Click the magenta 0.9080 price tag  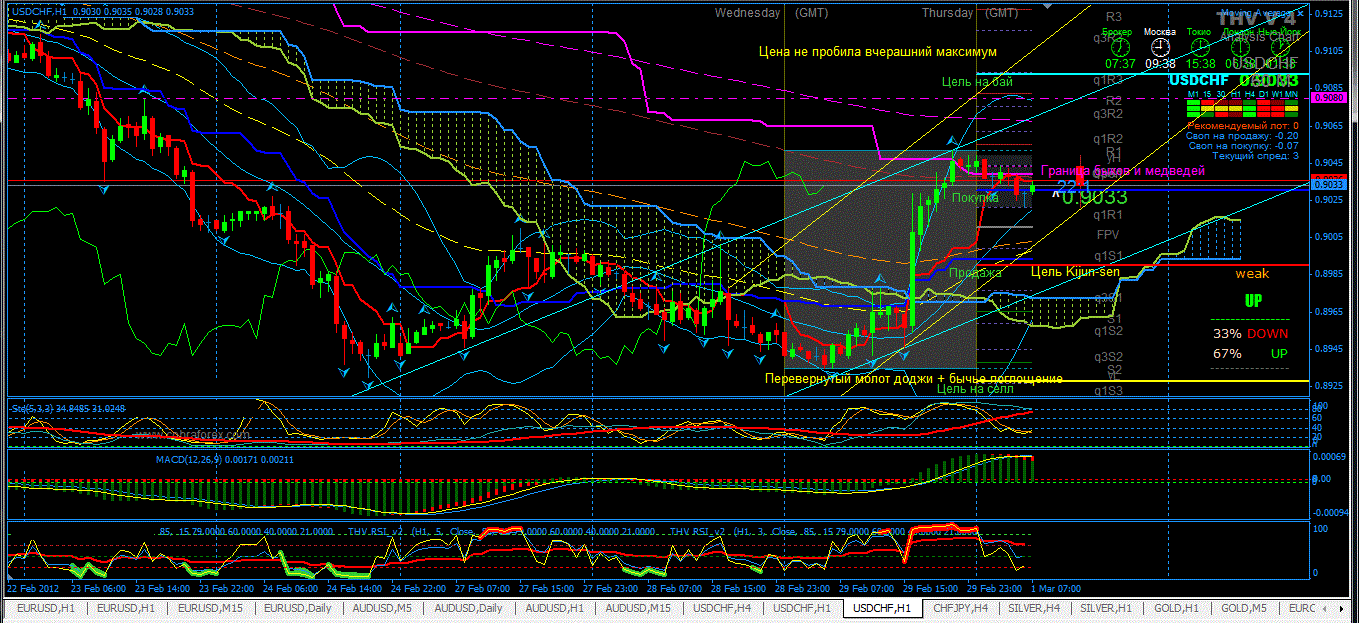1328,98
